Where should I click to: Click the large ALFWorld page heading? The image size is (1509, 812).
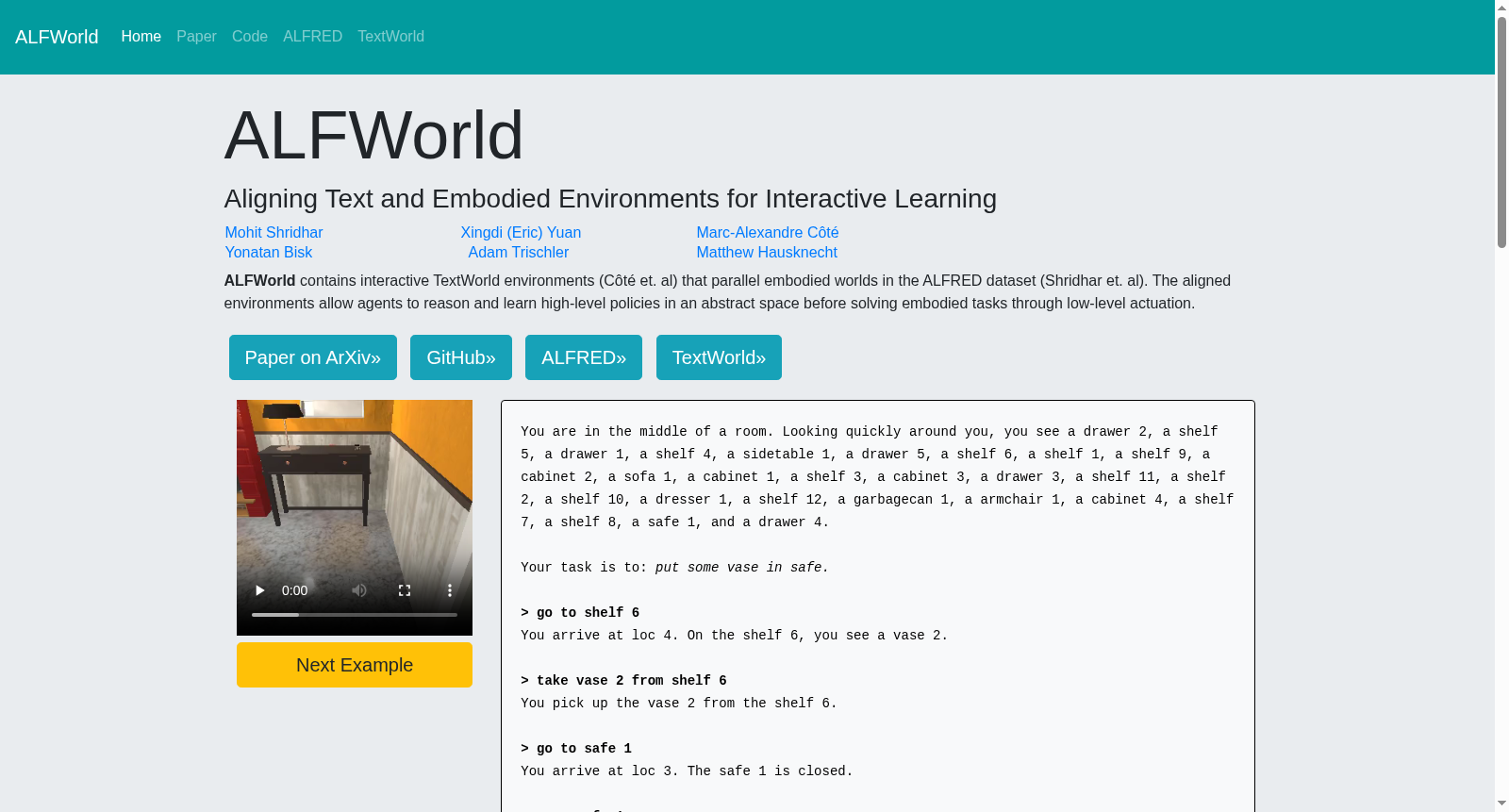pos(373,135)
